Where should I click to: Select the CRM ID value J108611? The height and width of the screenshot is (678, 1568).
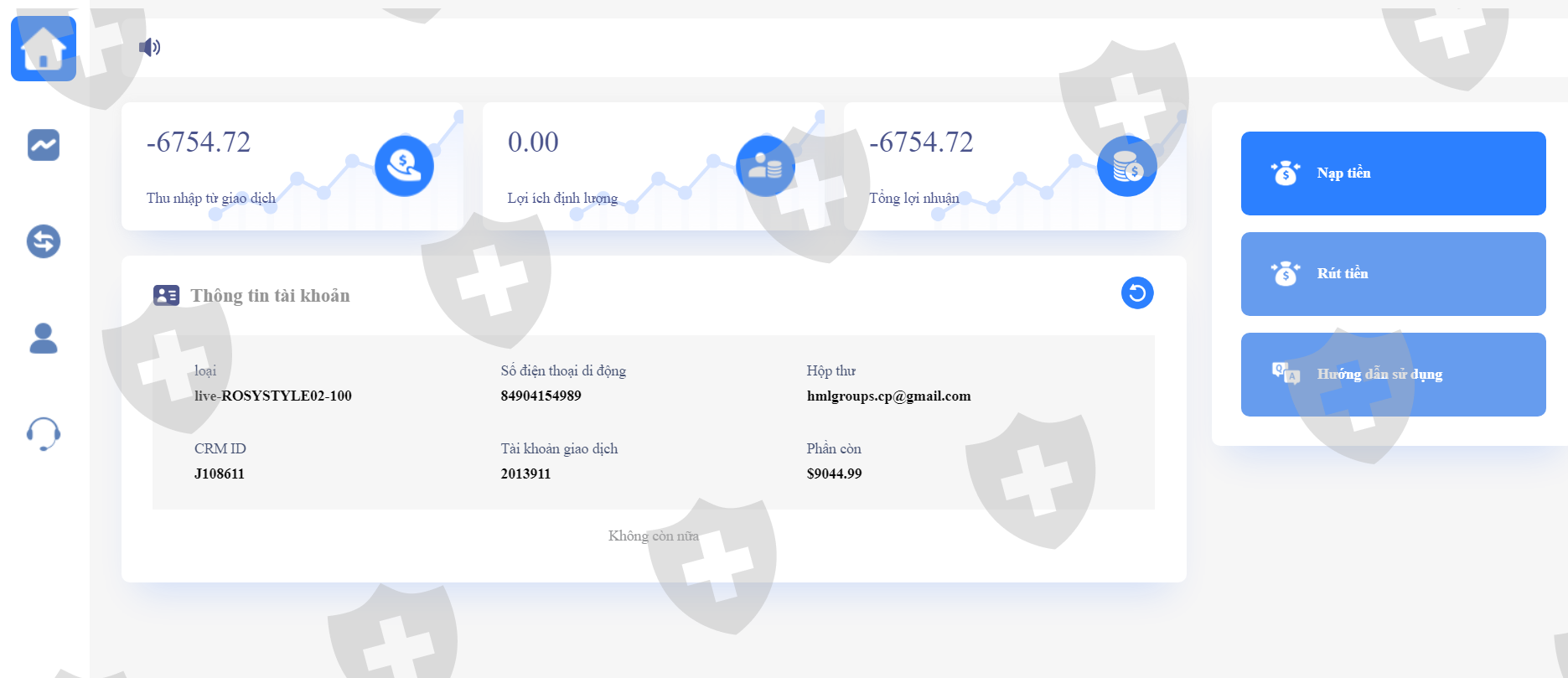(x=220, y=474)
